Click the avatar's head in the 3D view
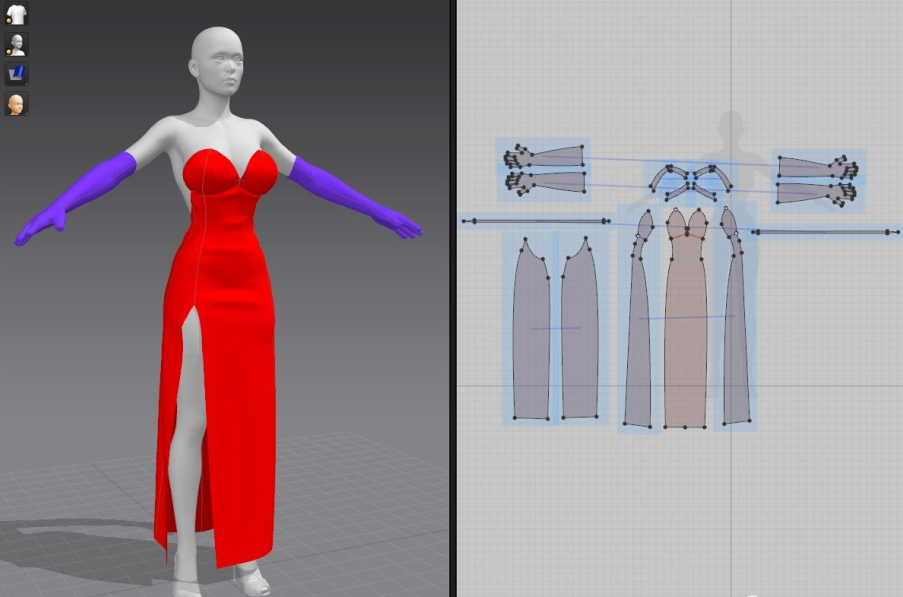Viewport: 903px width, 597px height. [217, 60]
